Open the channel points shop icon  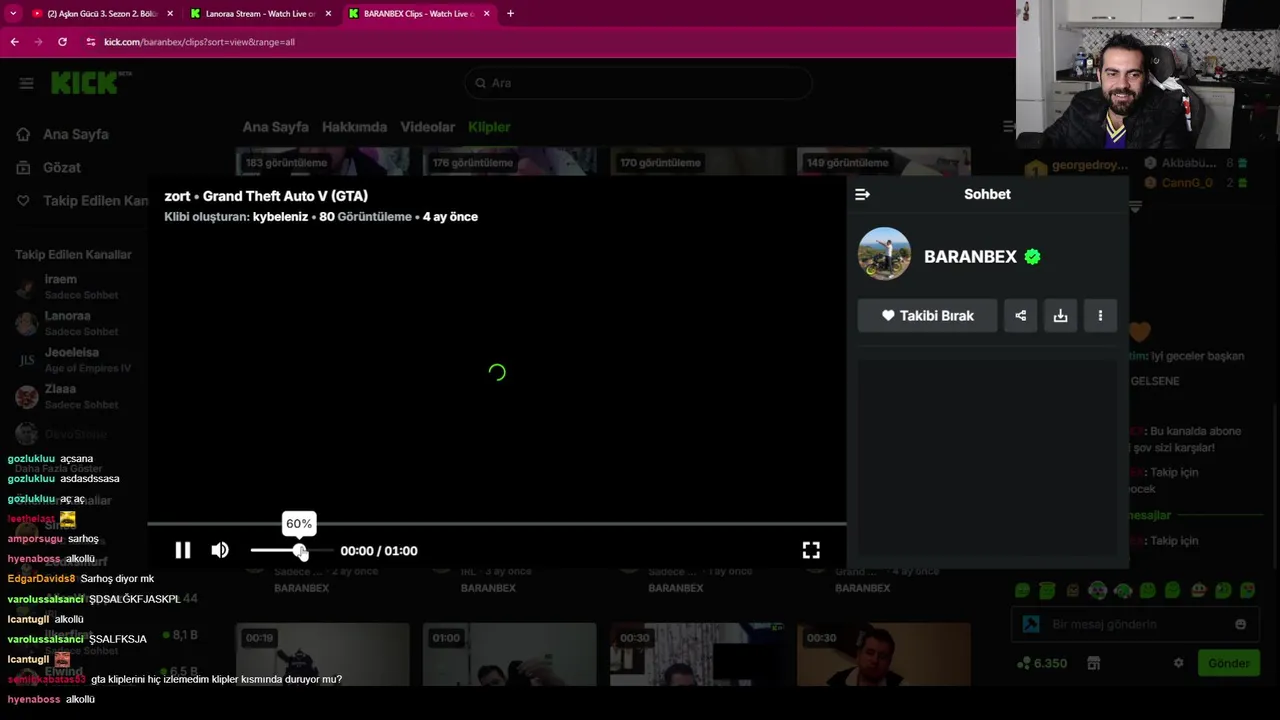pyautogui.click(x=1094, y=663)
